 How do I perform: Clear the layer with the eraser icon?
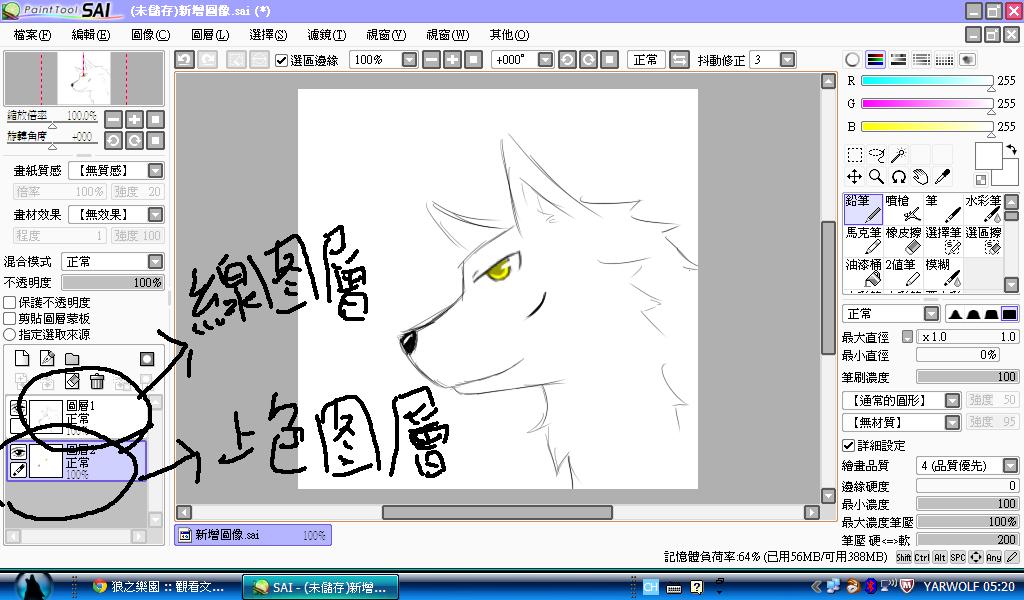pos(72,381)
